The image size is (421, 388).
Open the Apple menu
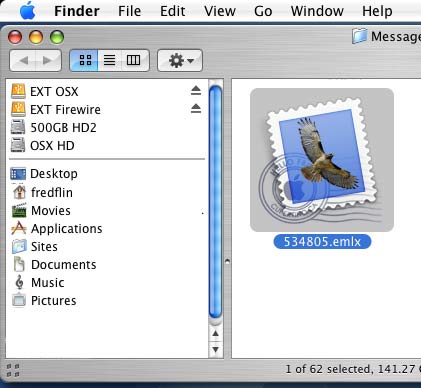pyautogui.click(x=28, y=11)
